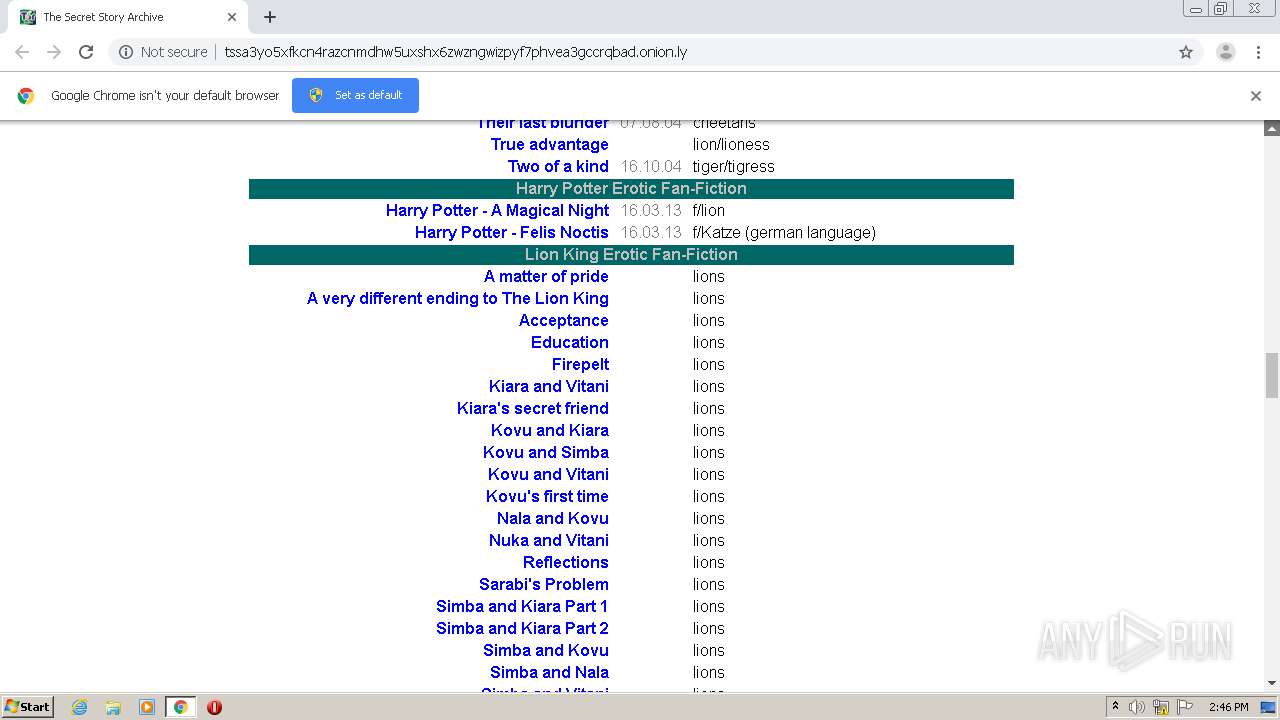Launch Internet Explorer from the taskbar
This screenshot has width=1280, height=720.
click(x=80, y=707)
